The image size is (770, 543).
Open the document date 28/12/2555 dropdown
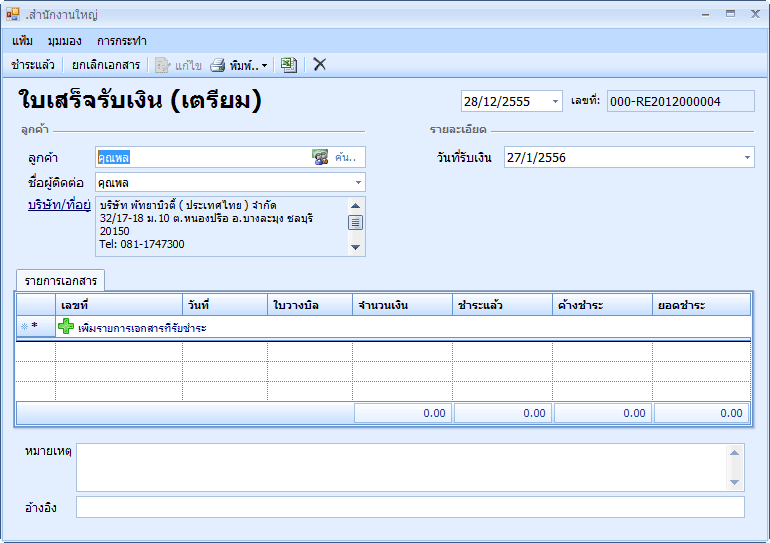(x=555, y=101)
